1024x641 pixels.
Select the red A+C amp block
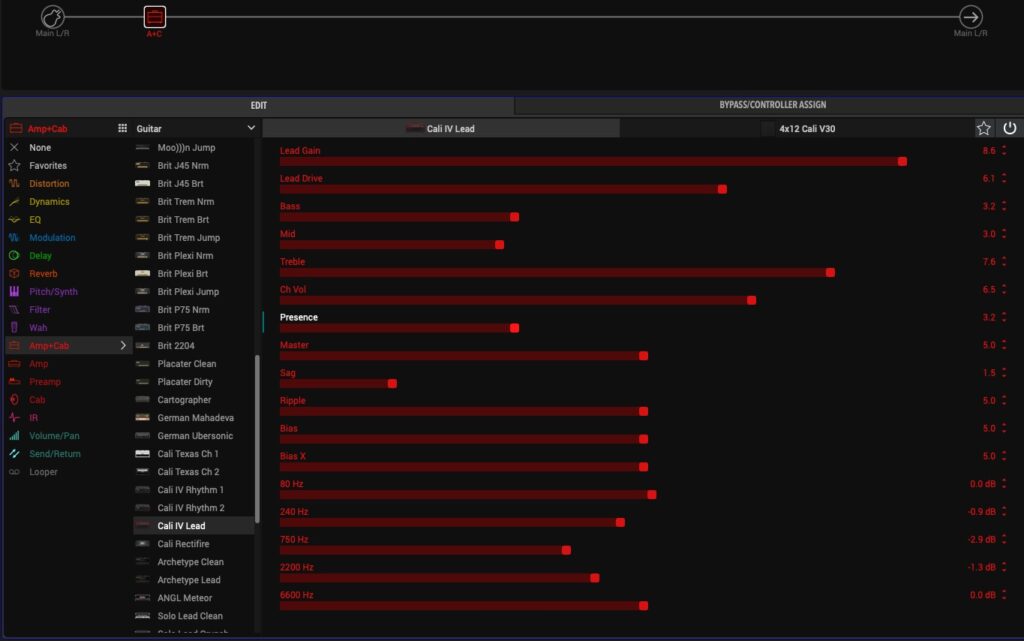pyautogui.click(x=154, y=17)
